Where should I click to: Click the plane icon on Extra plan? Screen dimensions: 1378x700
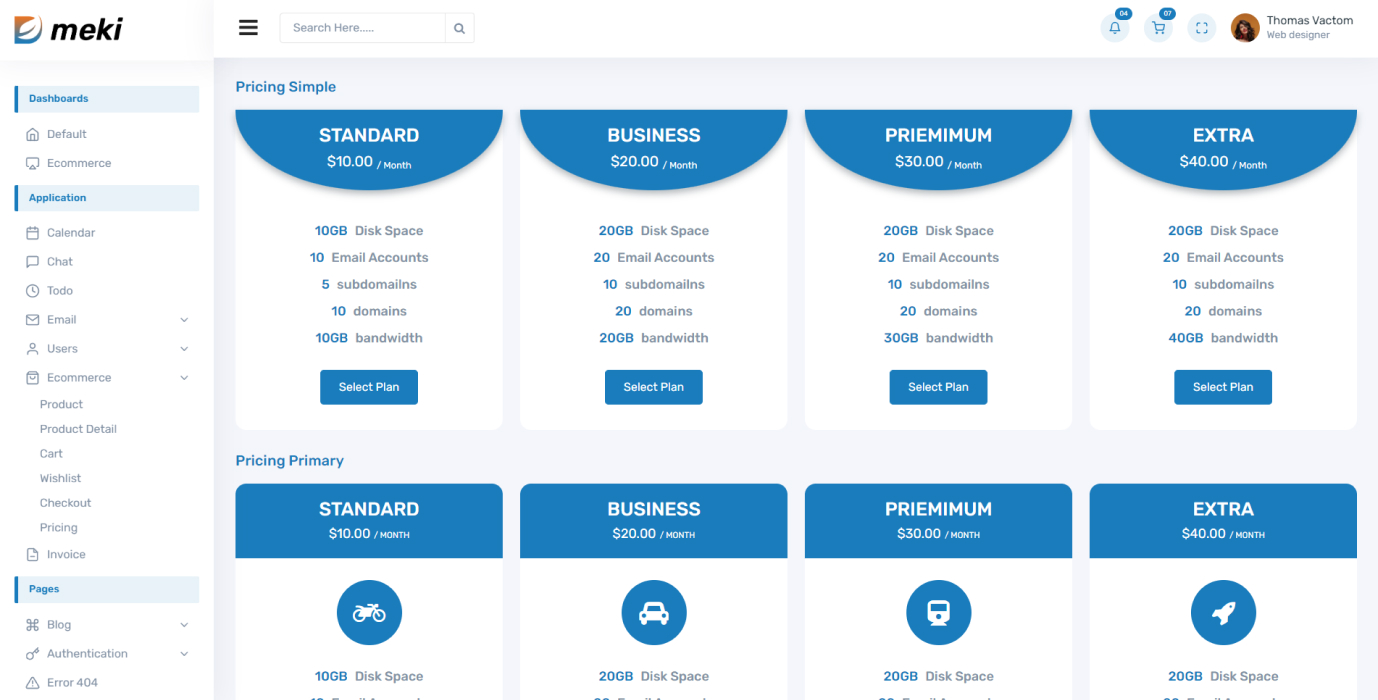tap(1223, 612)
